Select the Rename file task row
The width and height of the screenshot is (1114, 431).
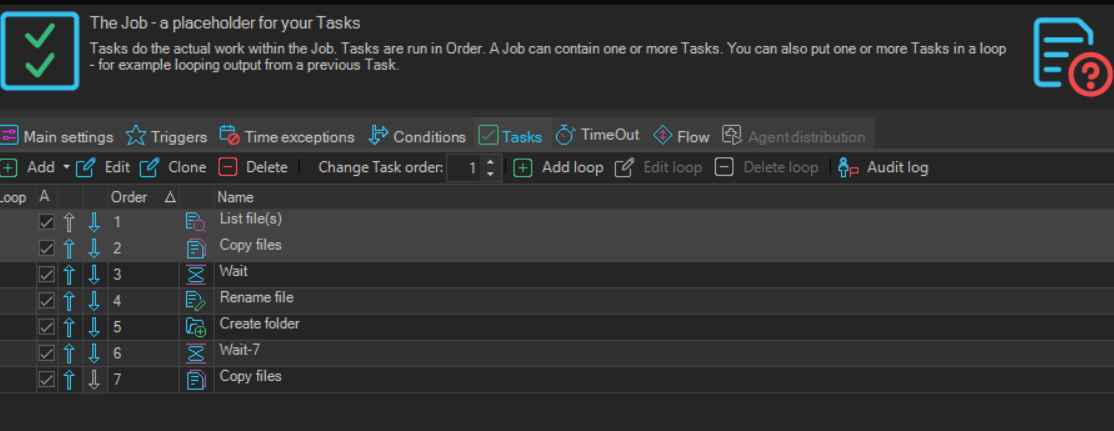[x=557, y=301]
